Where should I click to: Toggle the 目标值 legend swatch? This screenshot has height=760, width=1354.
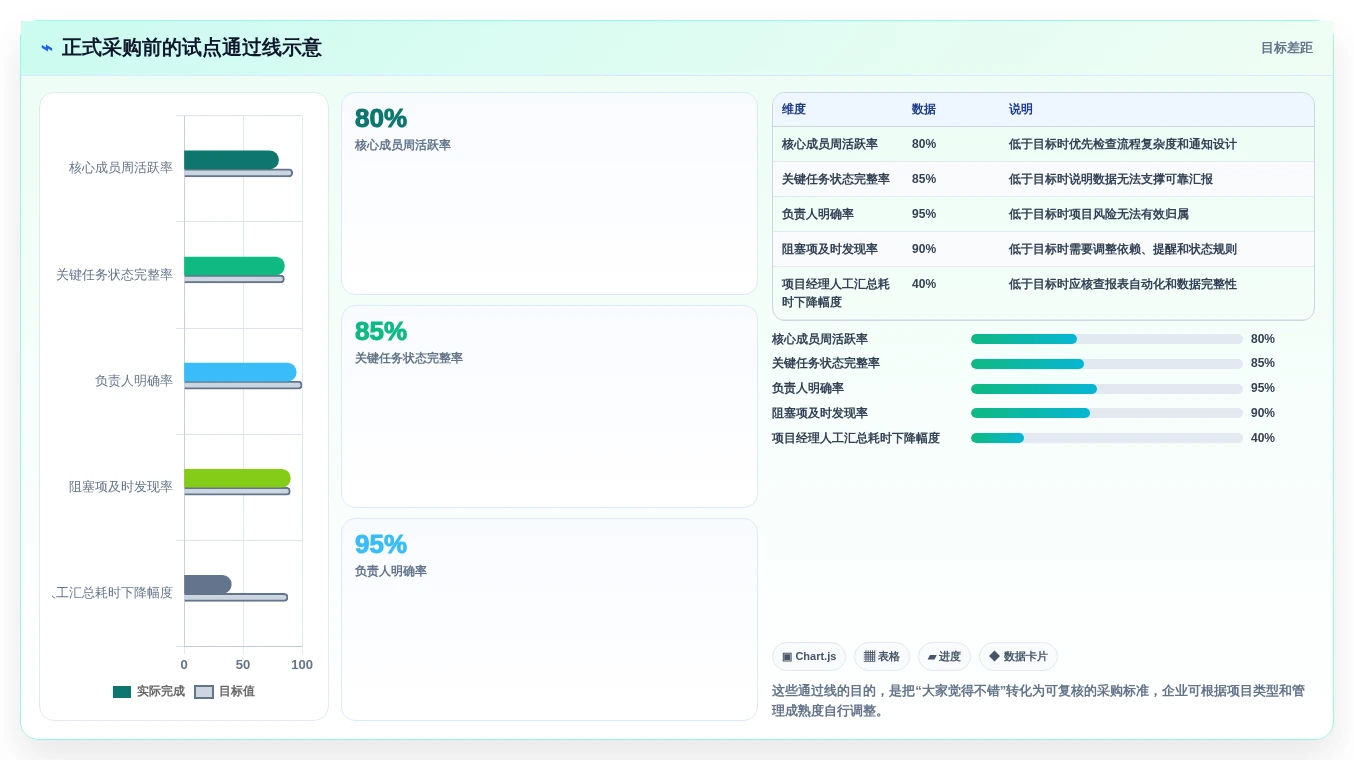pyautogui.click(x=204, y=692)
